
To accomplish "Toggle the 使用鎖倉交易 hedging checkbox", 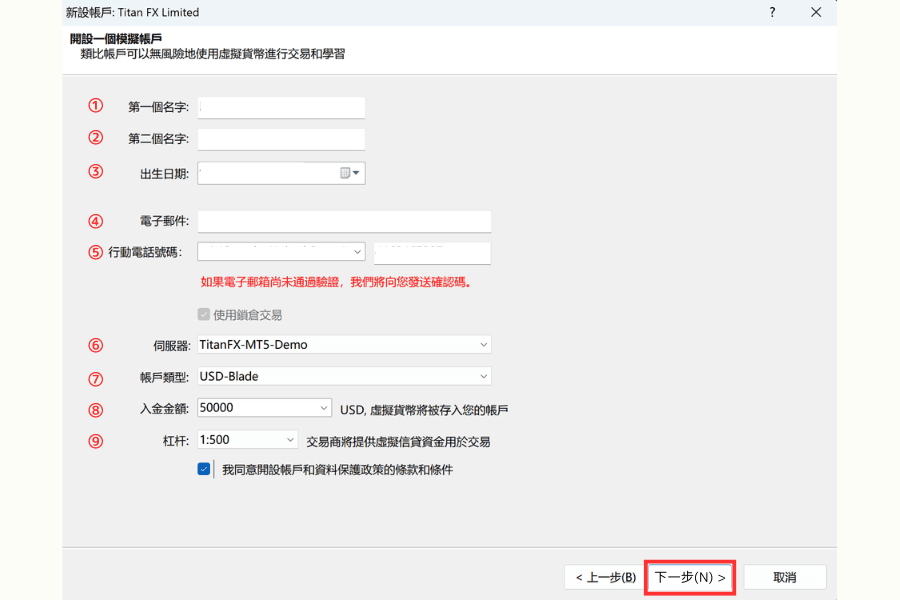I will coord(202,313).
